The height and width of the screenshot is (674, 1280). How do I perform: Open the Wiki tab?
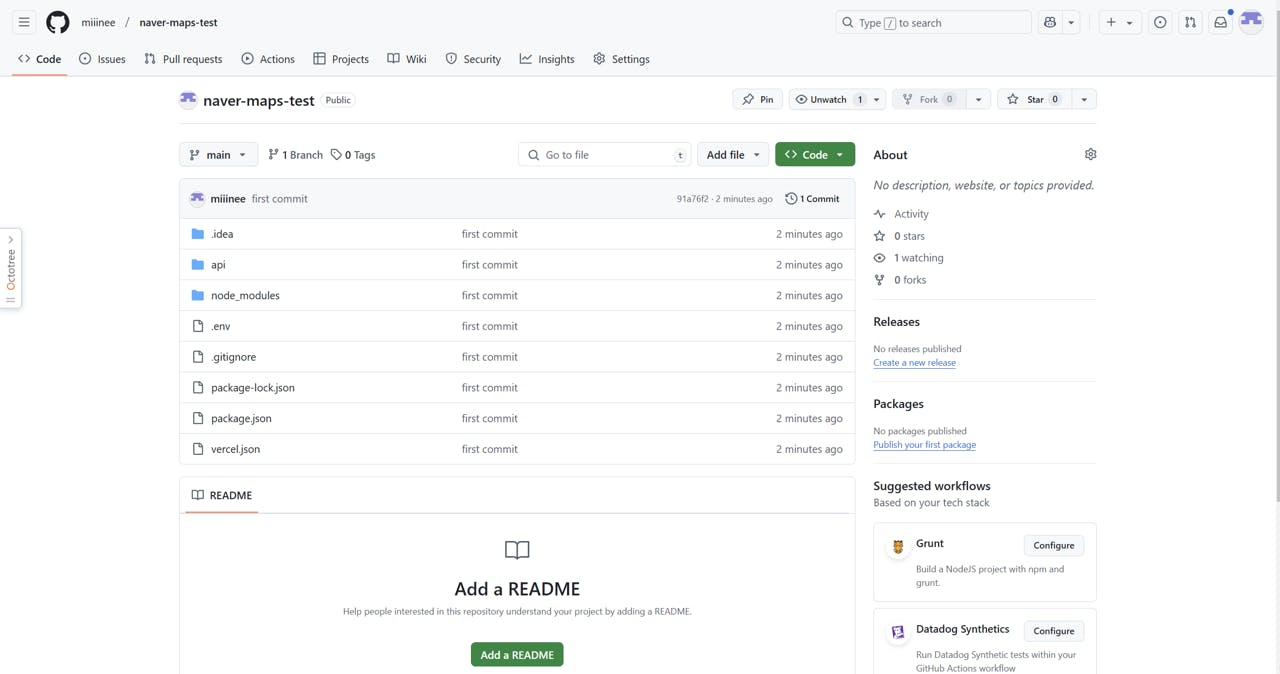[407, 59]
